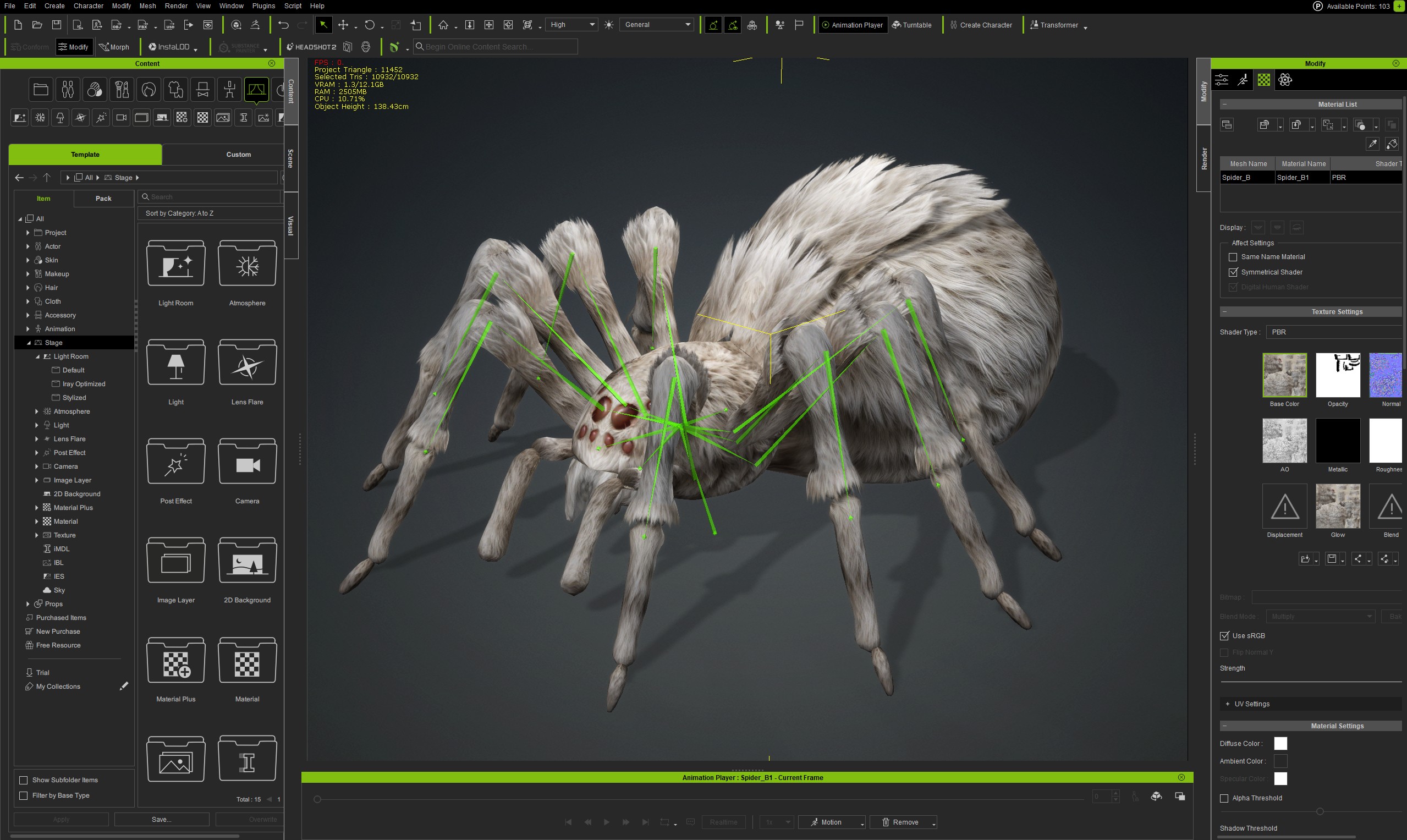
Task: Open the Headshot 2 plugin
Action: [x=312, y=46]
